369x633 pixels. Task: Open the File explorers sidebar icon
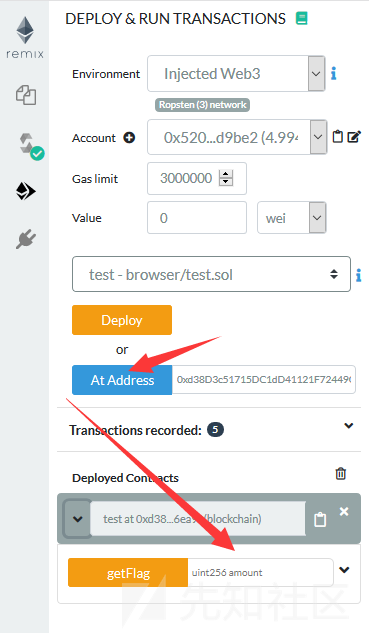26,95
